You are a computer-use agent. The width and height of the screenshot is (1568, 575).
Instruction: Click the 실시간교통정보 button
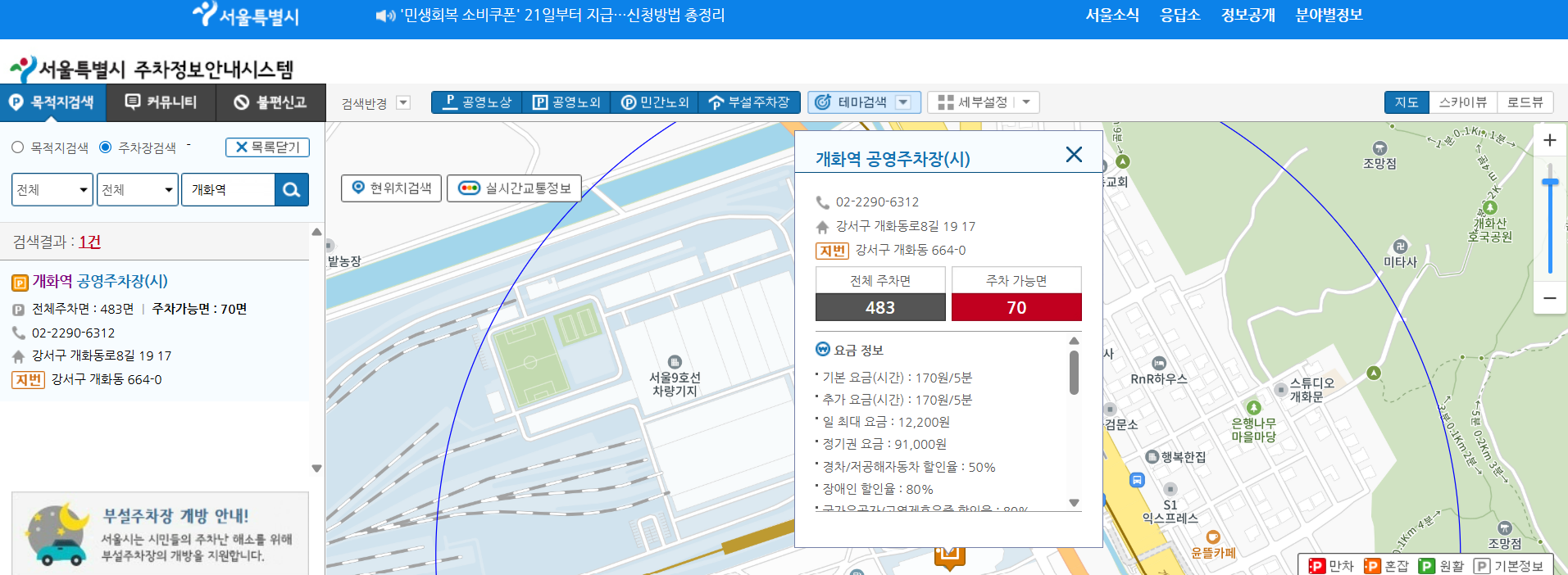click(x=514, y=188)
